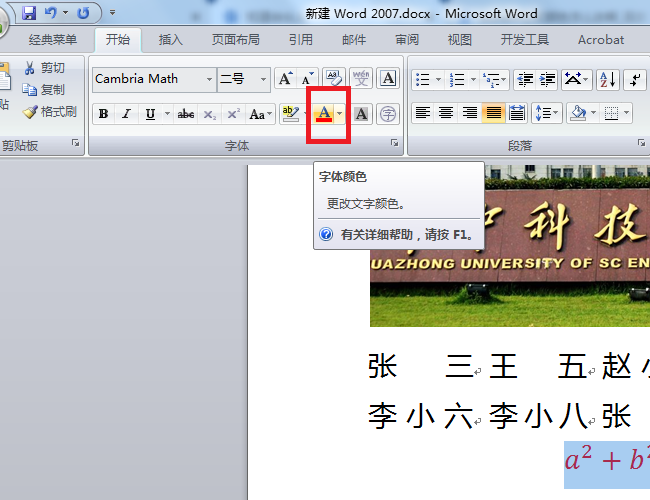Open the font color dropdown arrow

point(340,114)
